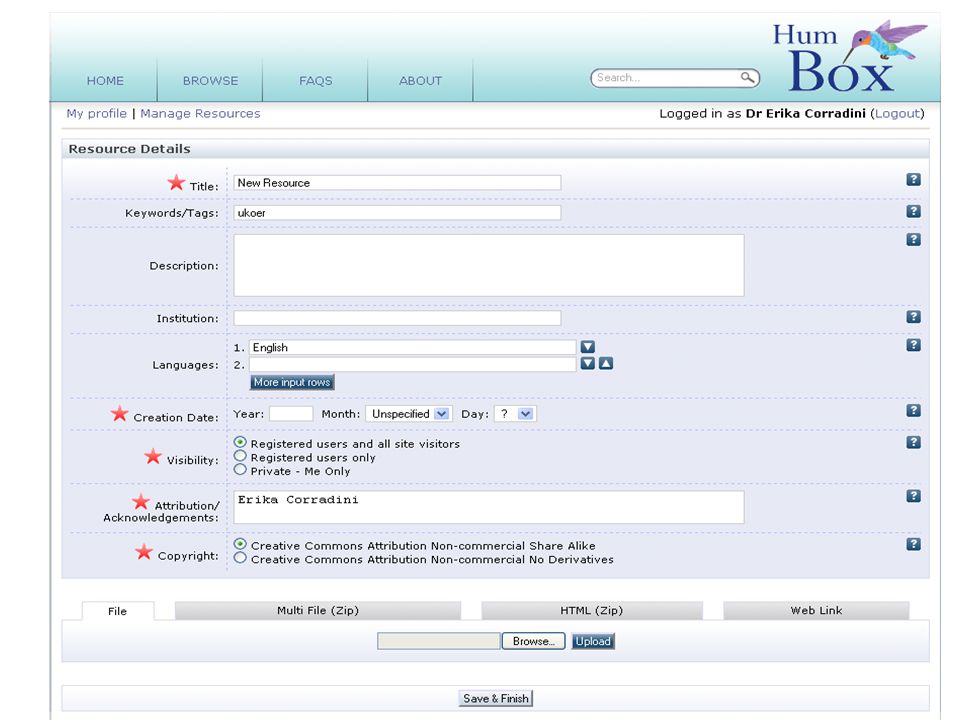The height and width of the screenshot is (720, 960).
Task: Select Private - Me Only visibility
Action: pos(240,470)
